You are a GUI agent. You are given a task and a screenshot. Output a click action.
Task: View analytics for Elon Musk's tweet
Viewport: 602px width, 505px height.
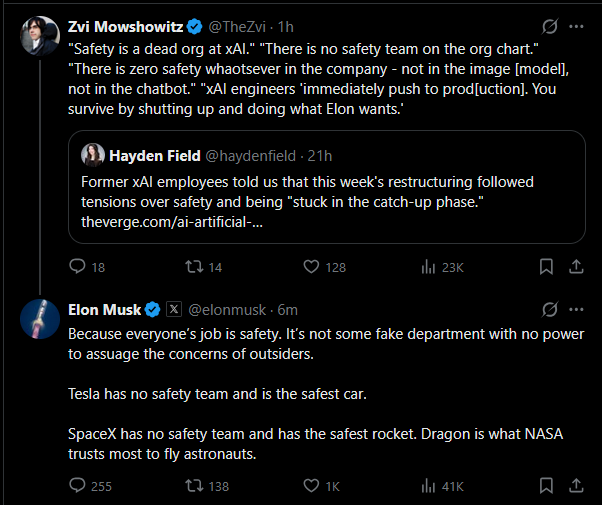(430, 486)
